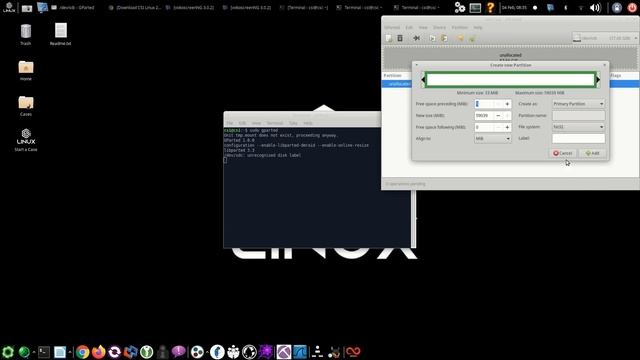Open the Trash desktop icon
This screenshot has width=640, height=360.
(26, 34)
